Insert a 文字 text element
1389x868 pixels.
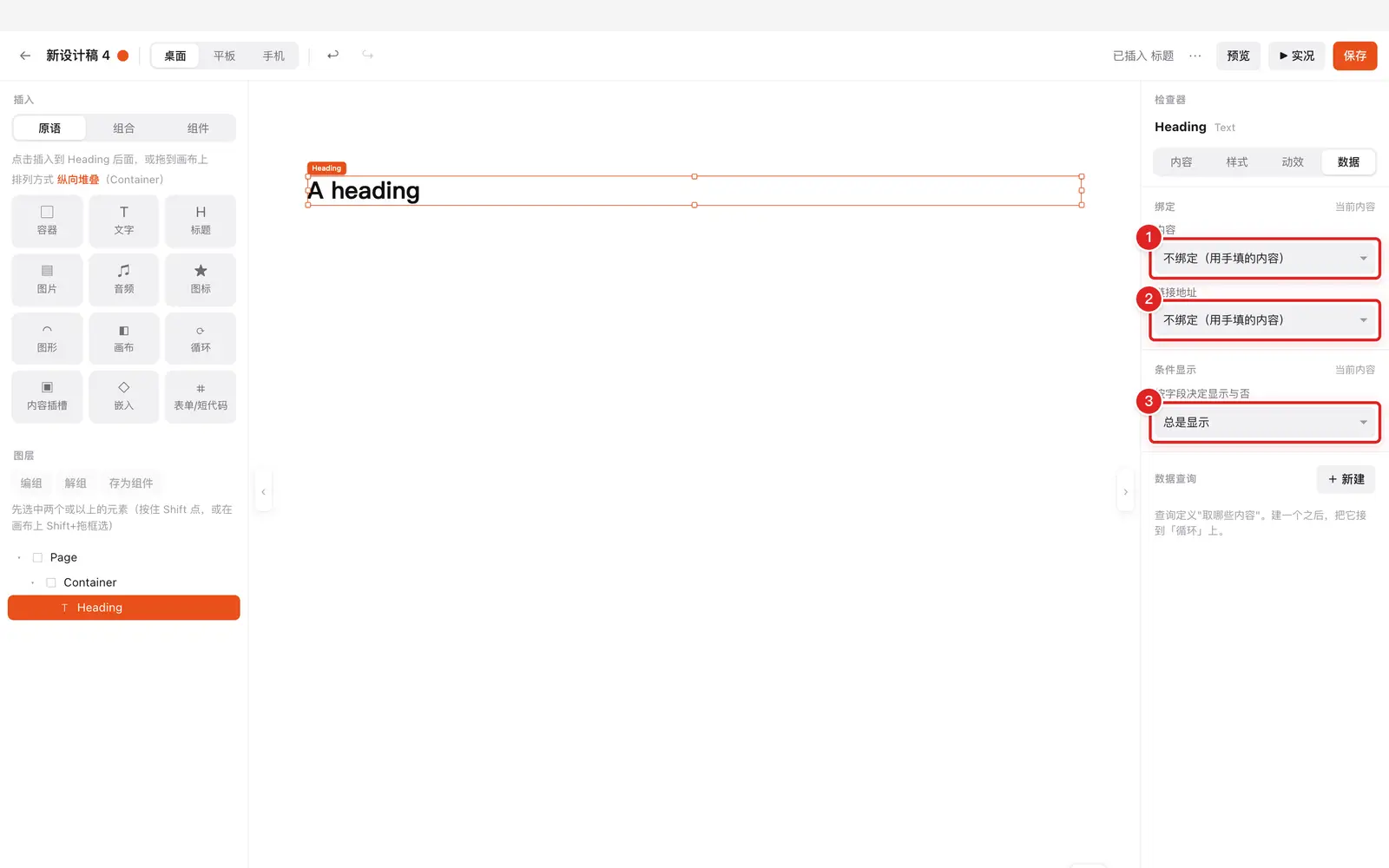pos(124,220)
